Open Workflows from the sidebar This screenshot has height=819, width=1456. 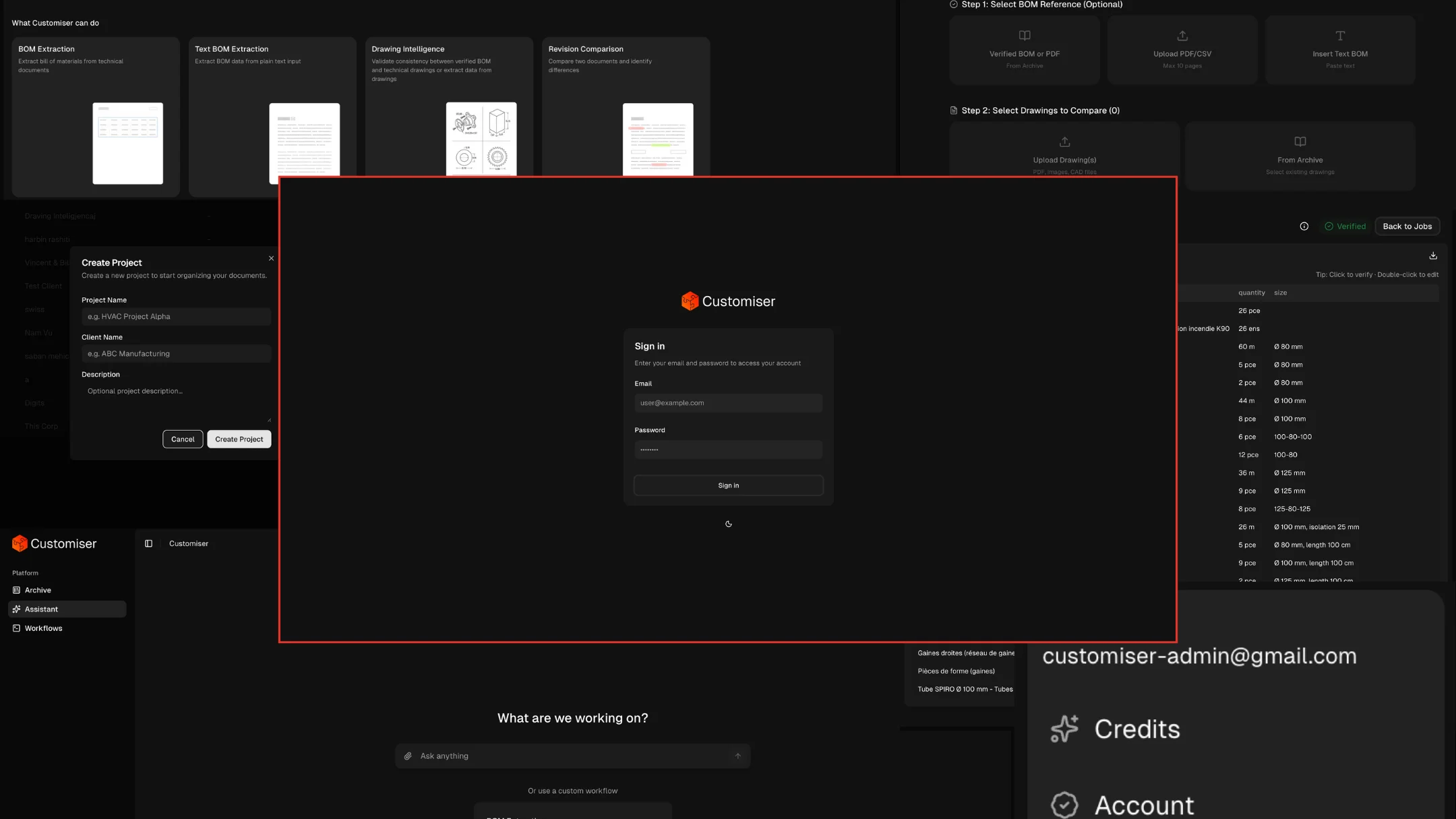(44, 628)
